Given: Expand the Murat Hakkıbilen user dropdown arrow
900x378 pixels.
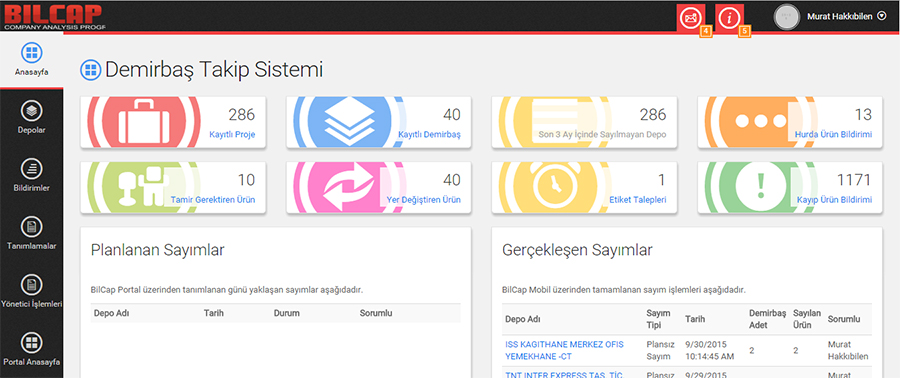Looking at the screenshot, I should tap(882, 17).
